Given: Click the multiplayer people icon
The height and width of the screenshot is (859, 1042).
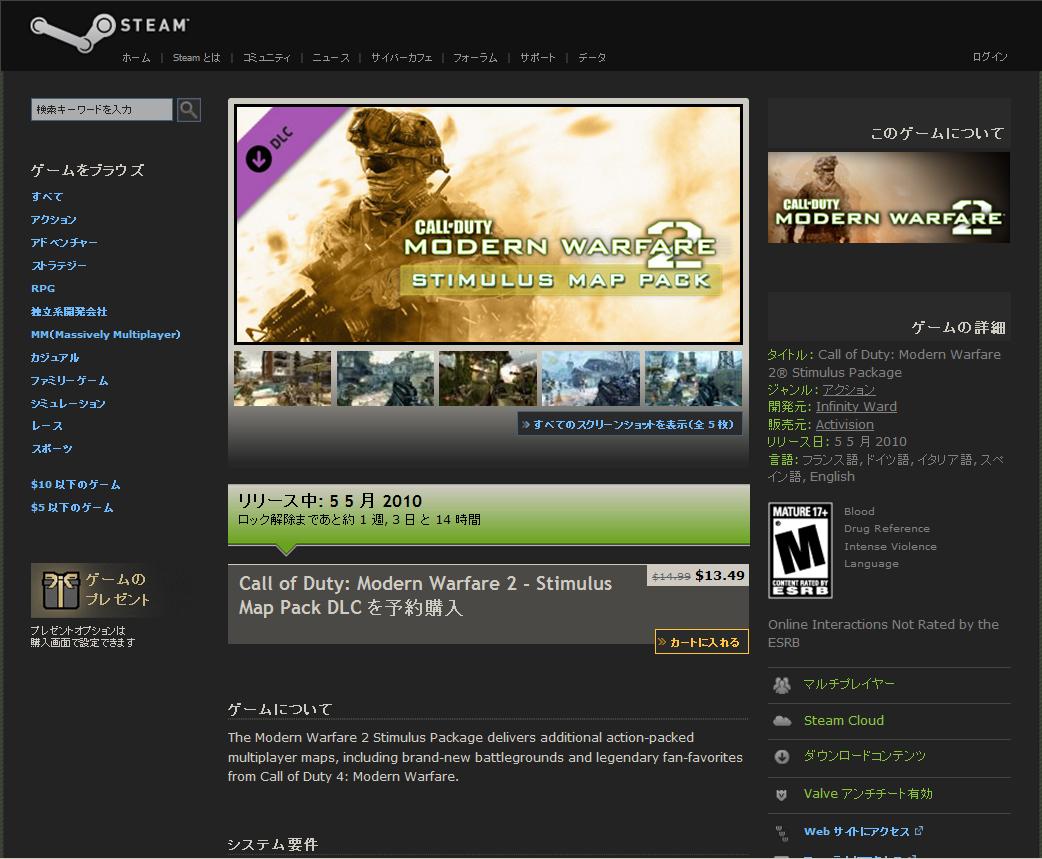Looking at the screenshot, I should pyautogui.click(x=782, y=685).
